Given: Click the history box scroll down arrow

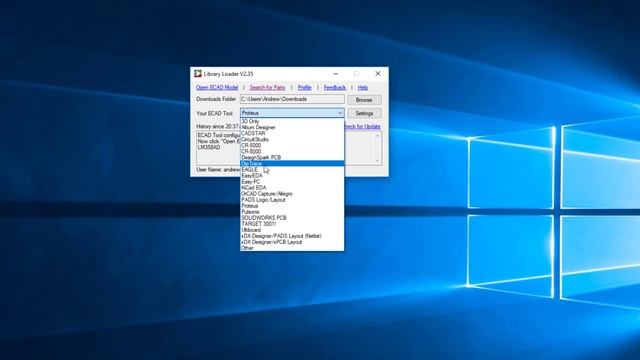Looking at the screenshot, I should pos(378,161).
